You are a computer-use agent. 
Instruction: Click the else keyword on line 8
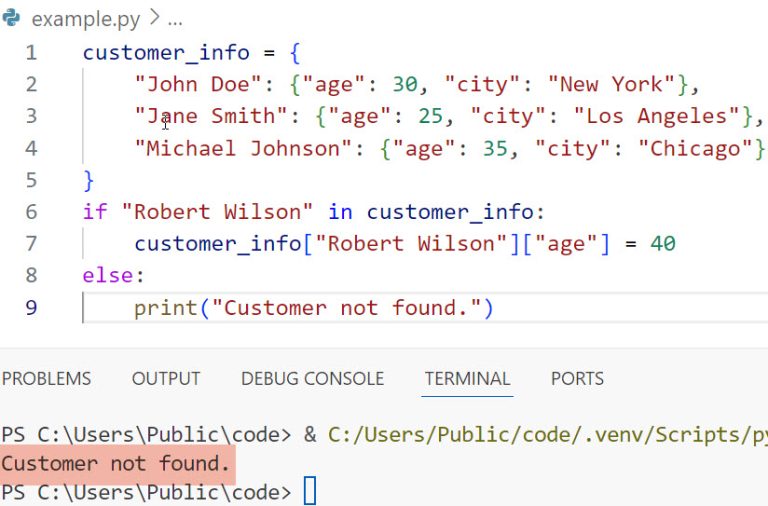point(108,275)
